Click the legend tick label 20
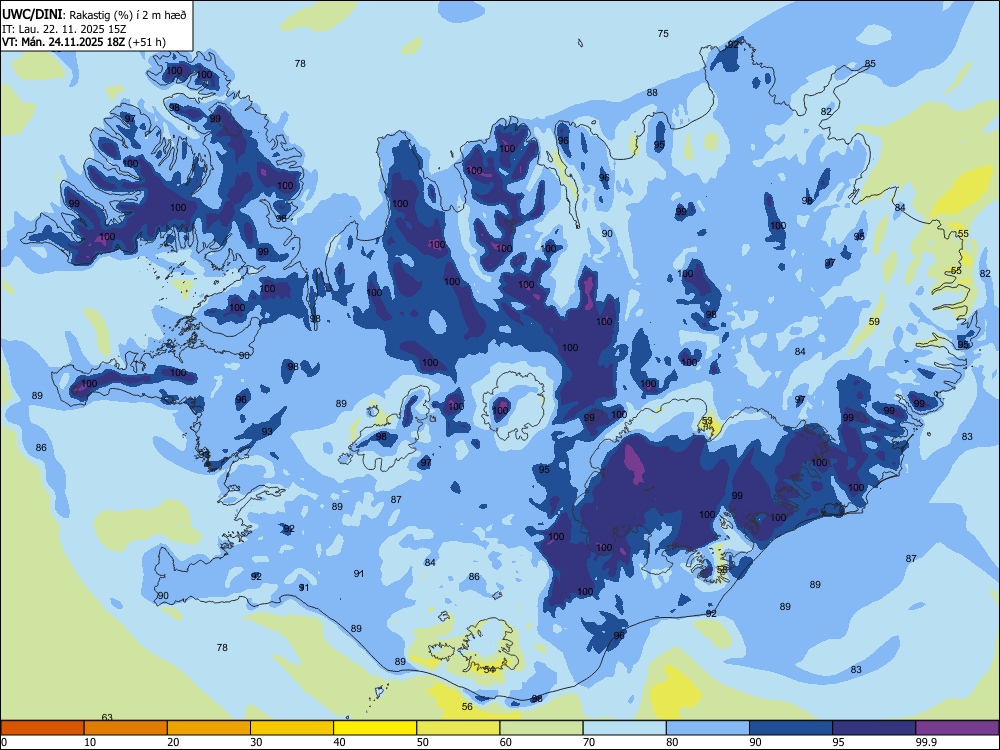1000x750 pixels. [173, 742]
